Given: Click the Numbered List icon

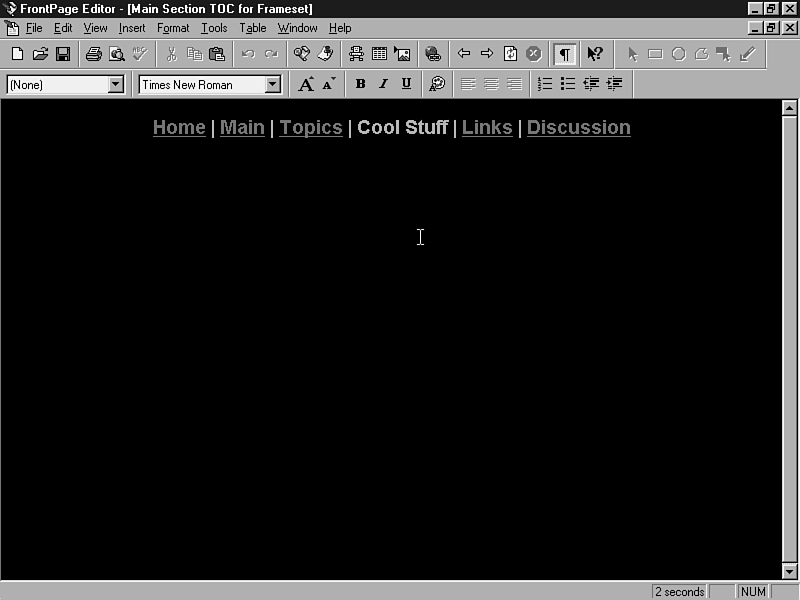Looking at the screenshot, I should (x=545, y=84).
